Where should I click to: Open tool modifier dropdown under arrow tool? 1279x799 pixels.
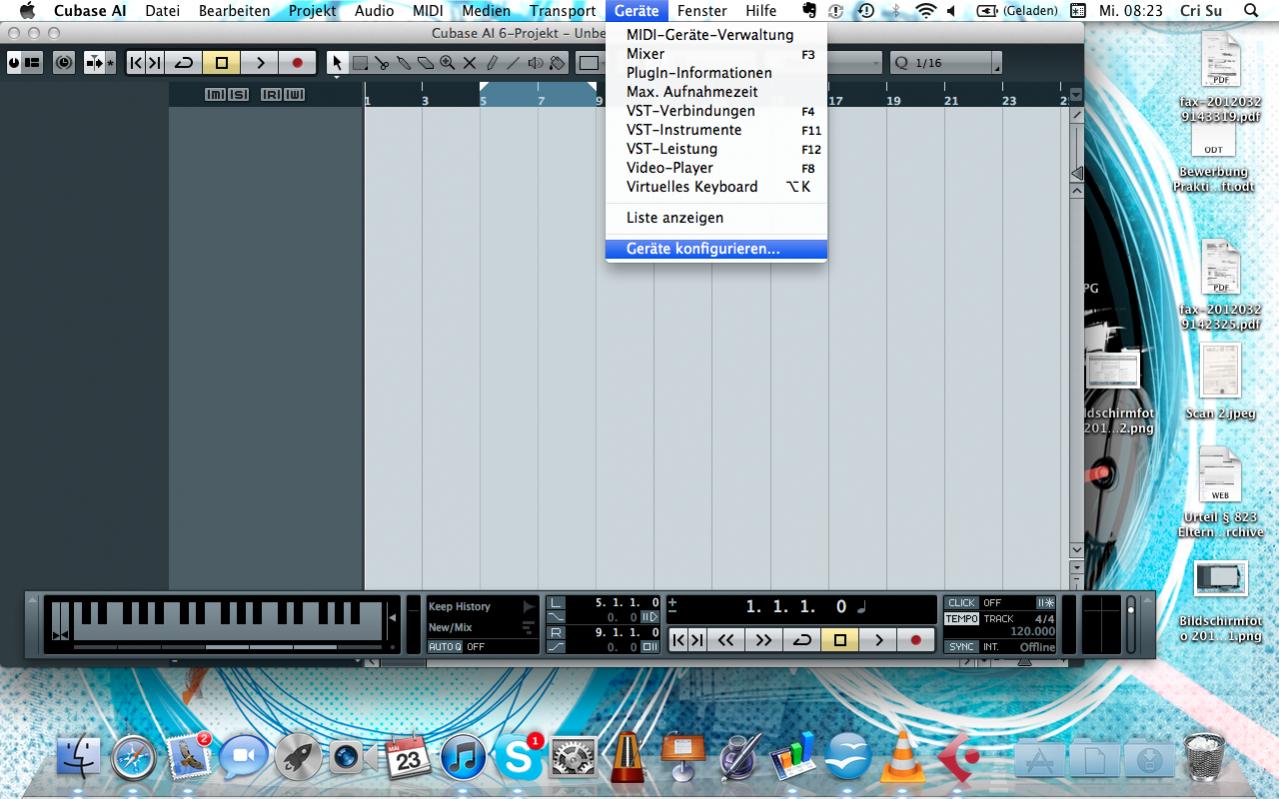click(x=337, y=76)
